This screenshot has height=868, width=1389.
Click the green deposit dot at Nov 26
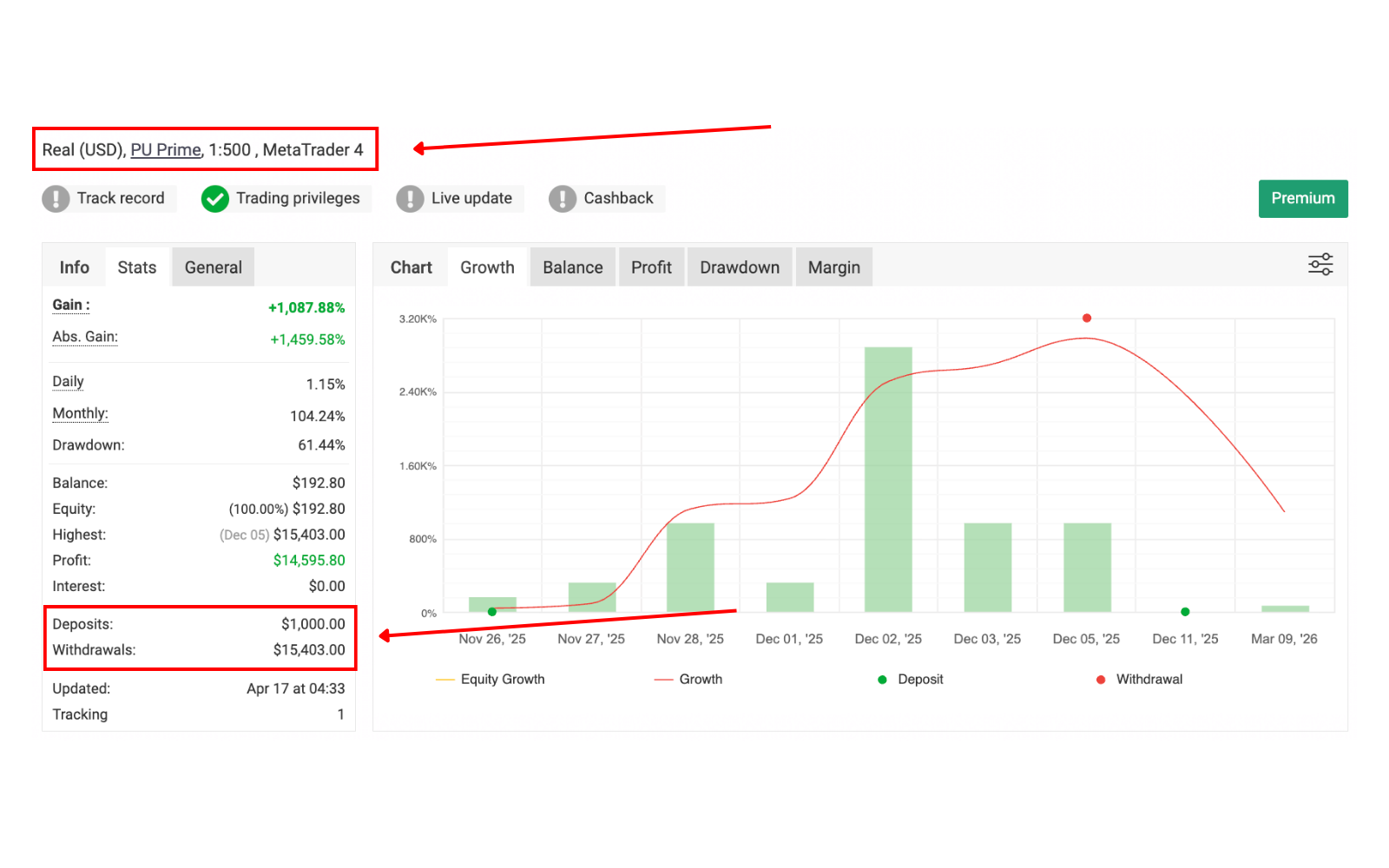click(492, 612)
